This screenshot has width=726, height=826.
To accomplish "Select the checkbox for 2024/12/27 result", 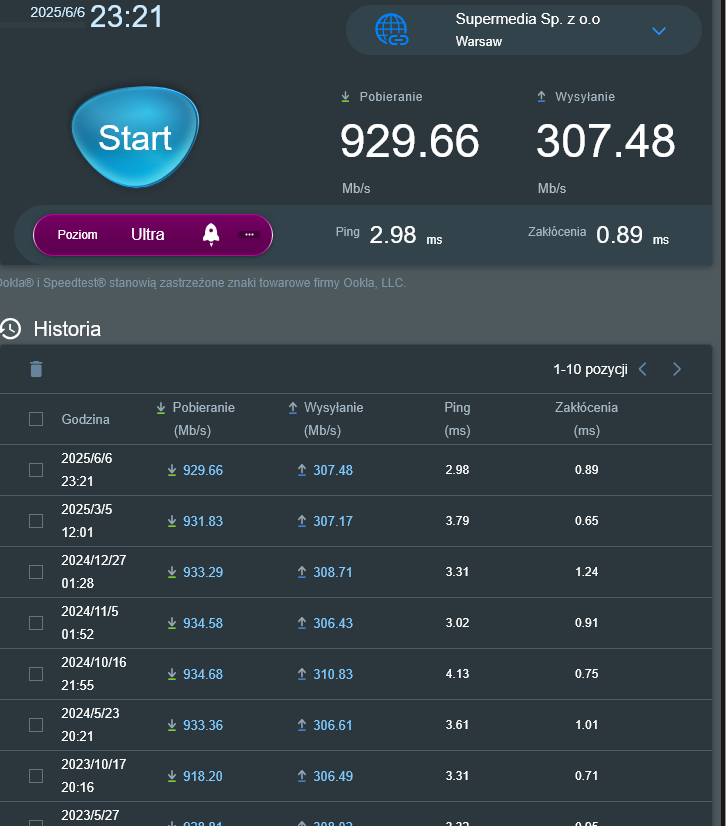I will coord(36,572).
